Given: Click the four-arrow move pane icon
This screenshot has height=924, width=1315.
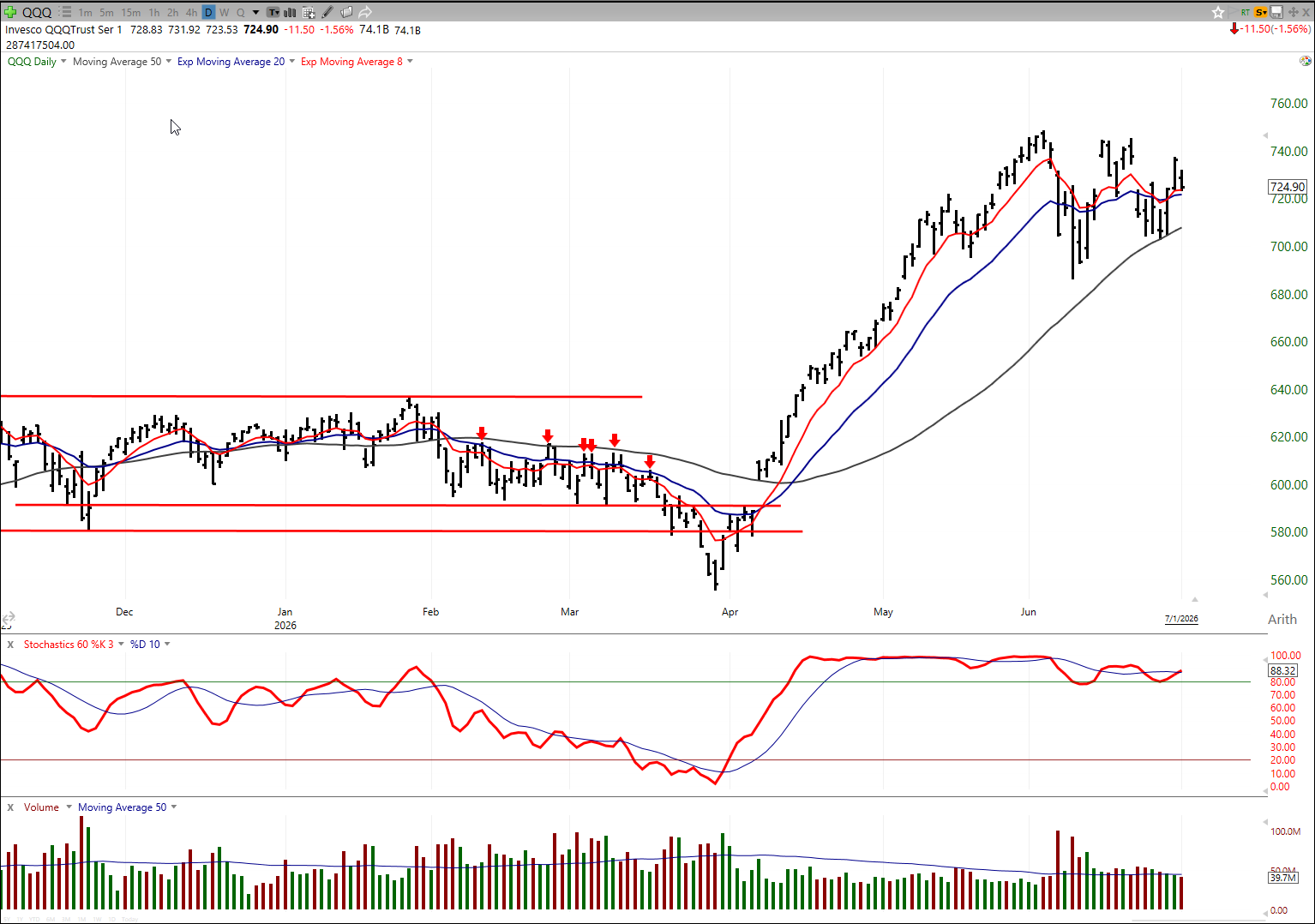Looking at the screenshot, I should [x=1294, y=12].
